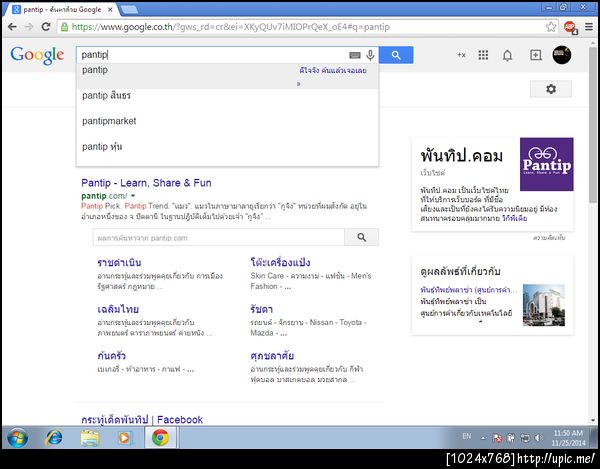Open the วิกิพีเดีย link in the knowledge panel
This screenshot has height=469, width=600.
coord(515,218)
